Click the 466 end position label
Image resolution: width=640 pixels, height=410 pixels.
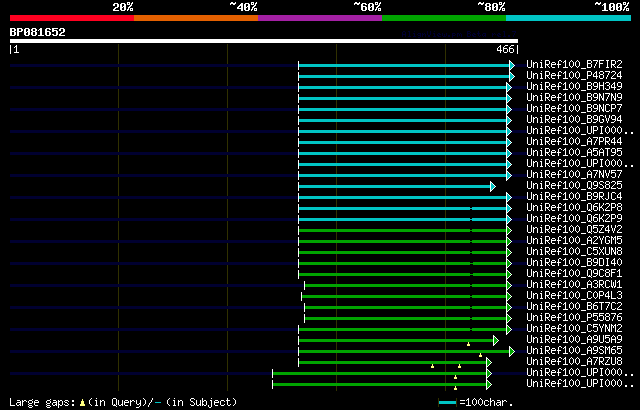tap(505, 49)
